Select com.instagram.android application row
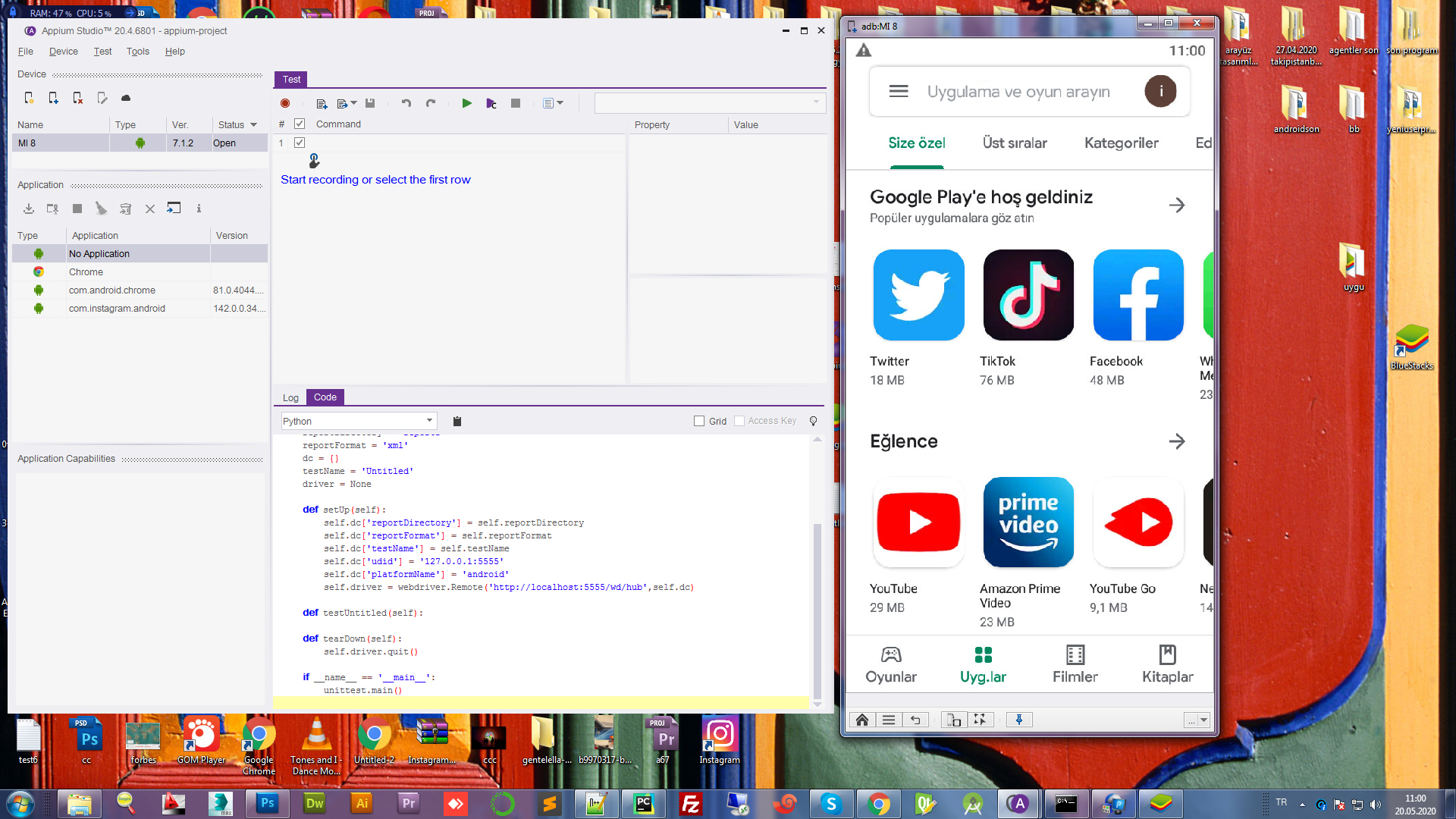 [x=140, y=309]
